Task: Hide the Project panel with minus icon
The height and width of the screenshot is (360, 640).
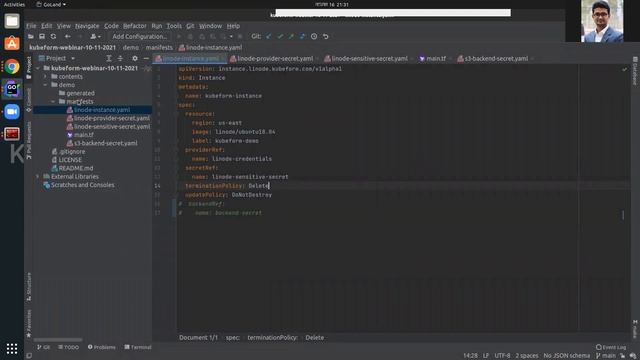Action: [146, 58]
